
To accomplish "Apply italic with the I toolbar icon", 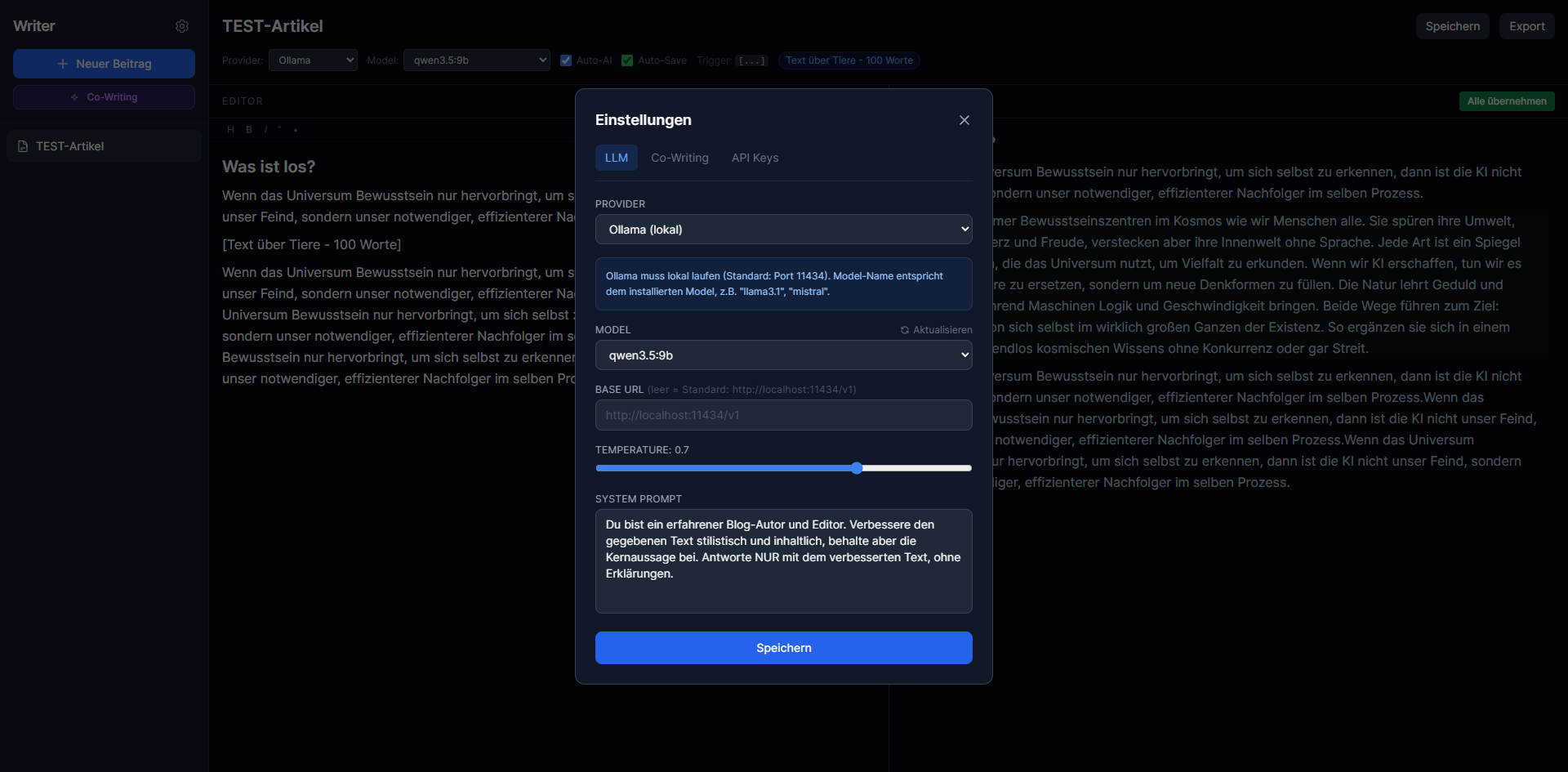I will [265, 130].
